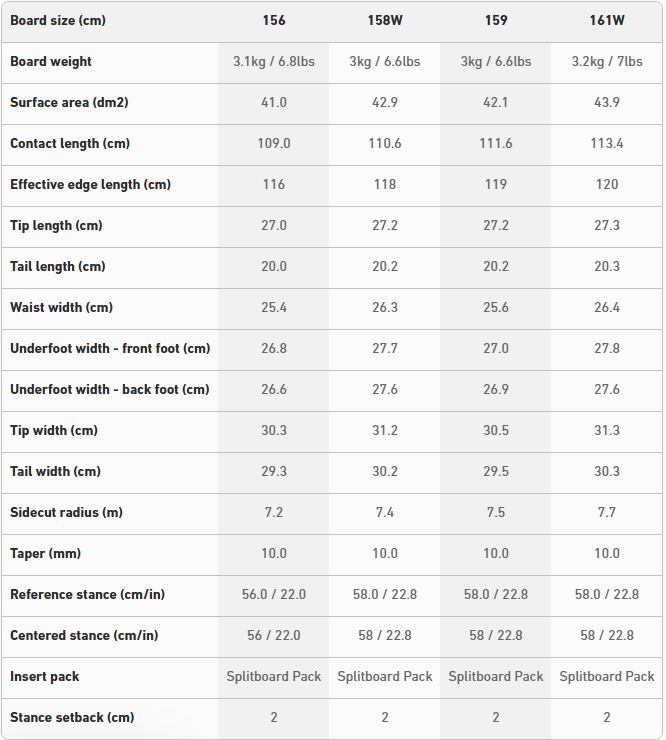The image size is (666, 740).
Task: Click the Stance setback (cm) row label
Action: (x=72, y=717)
